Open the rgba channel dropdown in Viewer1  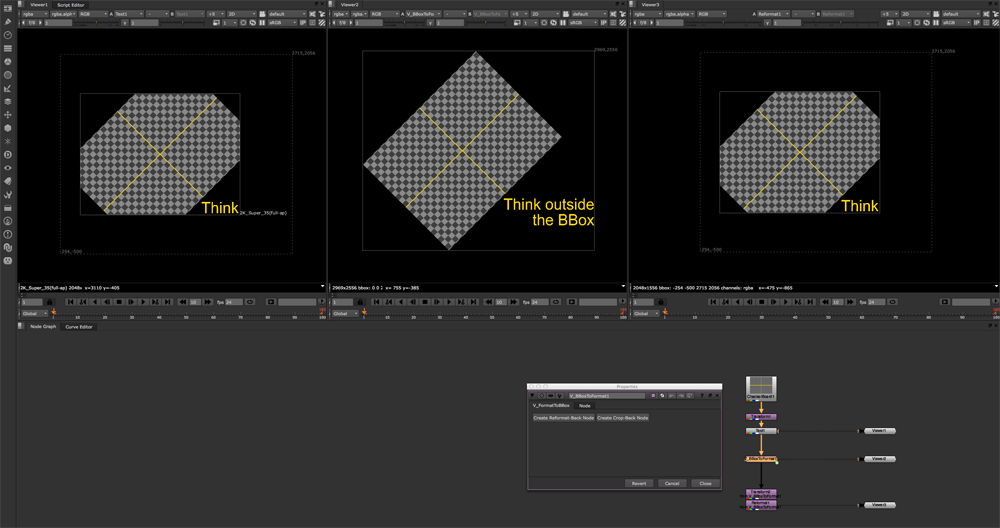(x=35, y=14)
